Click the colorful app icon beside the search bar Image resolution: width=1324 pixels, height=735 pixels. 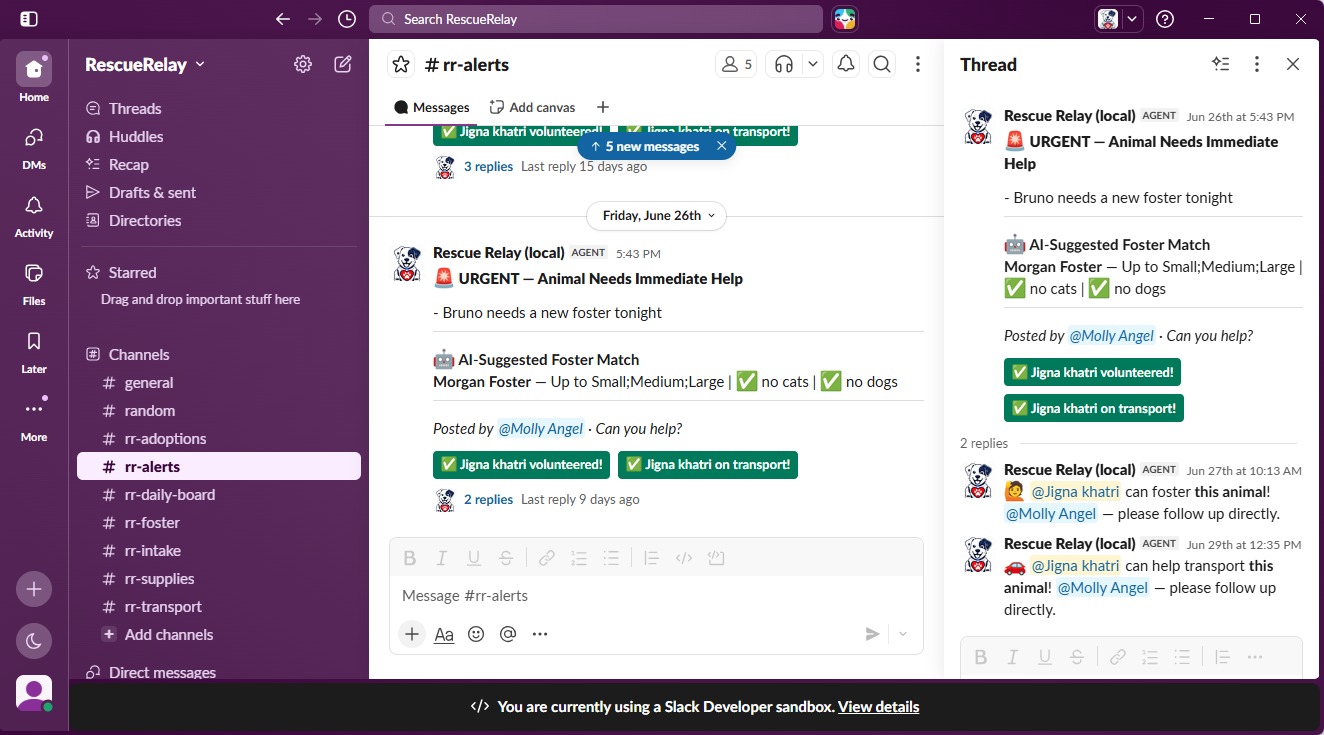(845, 19)
